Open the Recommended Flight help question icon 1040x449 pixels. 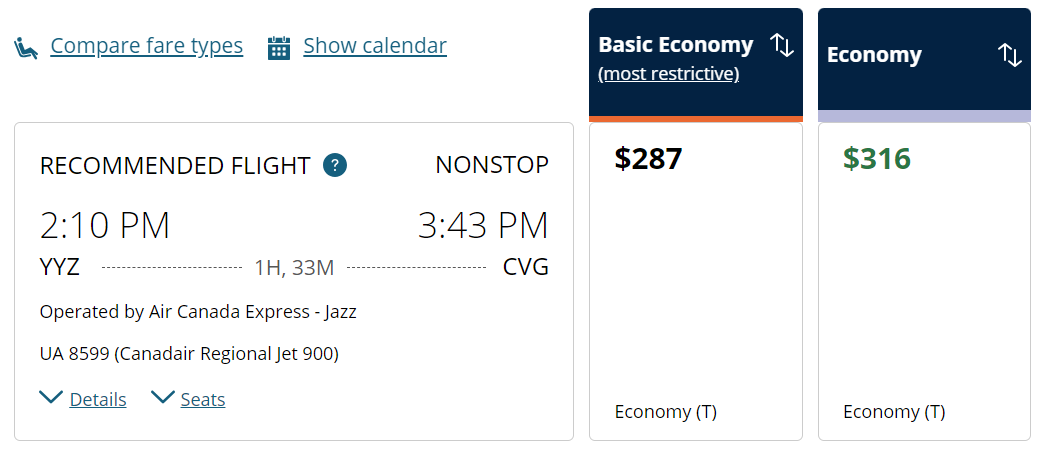coord(335,165)
